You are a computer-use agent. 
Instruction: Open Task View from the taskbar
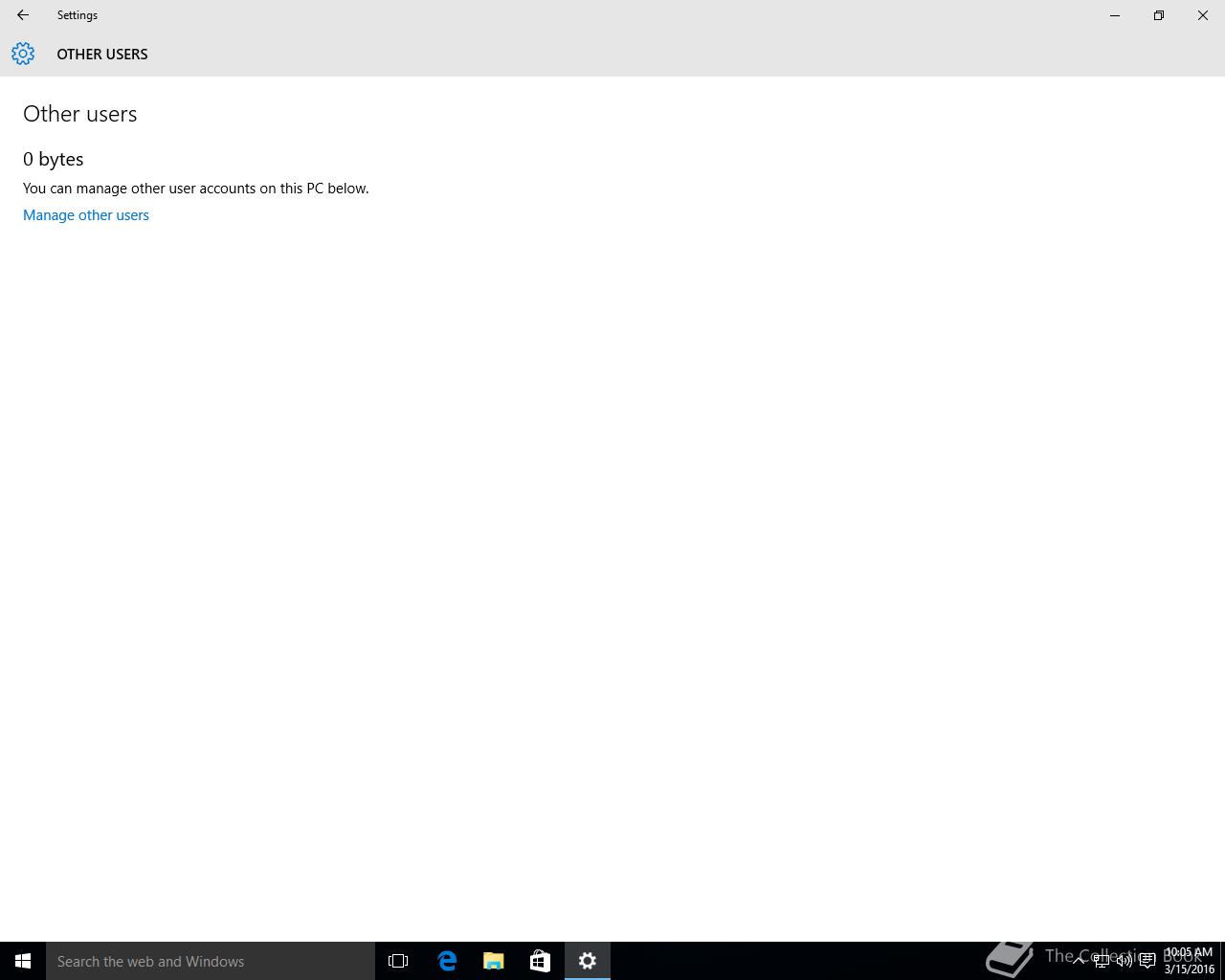pyautogui.click(x=398, y=961)
